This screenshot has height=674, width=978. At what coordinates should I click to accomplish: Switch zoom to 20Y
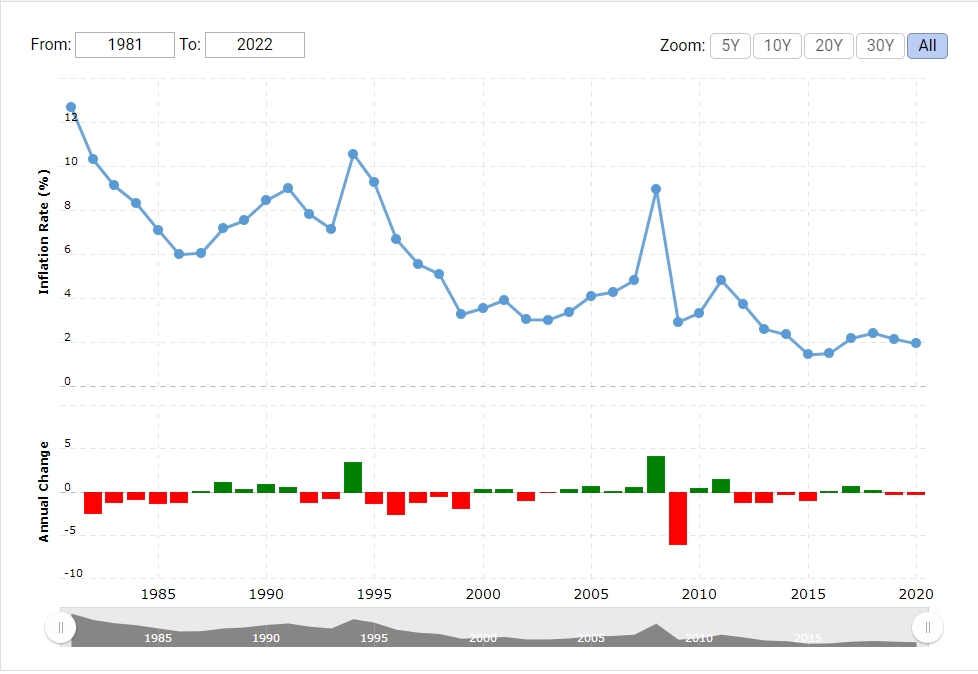[x=828, y=45]
